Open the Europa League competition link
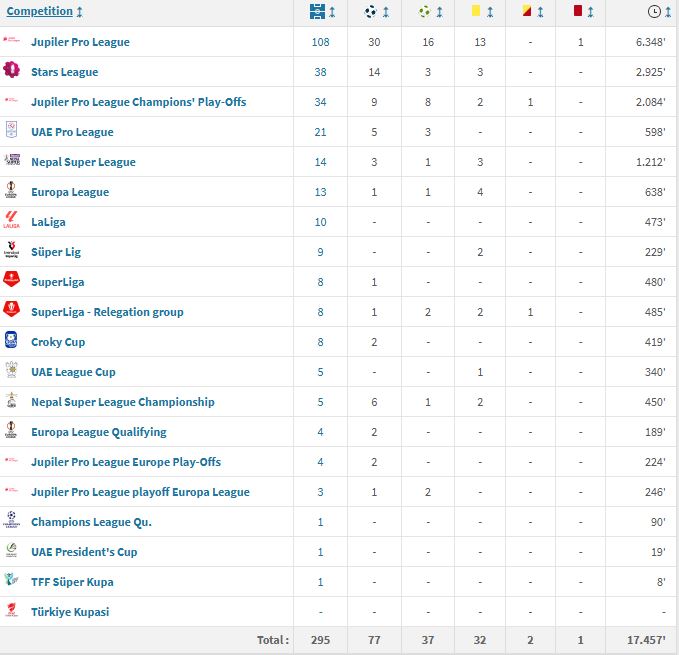The height and width of the screenshot is (655, 679). click(70, 192)
